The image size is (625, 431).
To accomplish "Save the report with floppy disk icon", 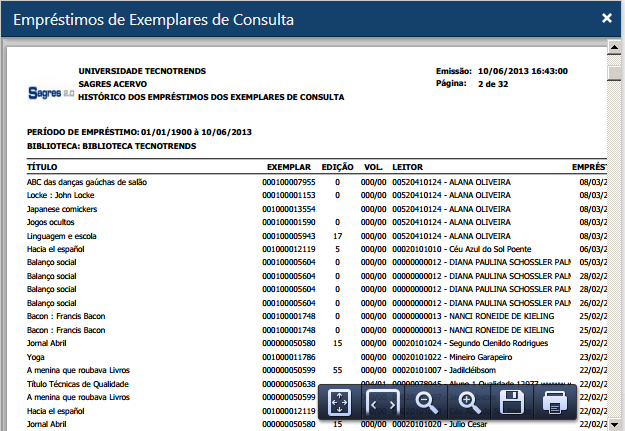I will coord(512,403).
